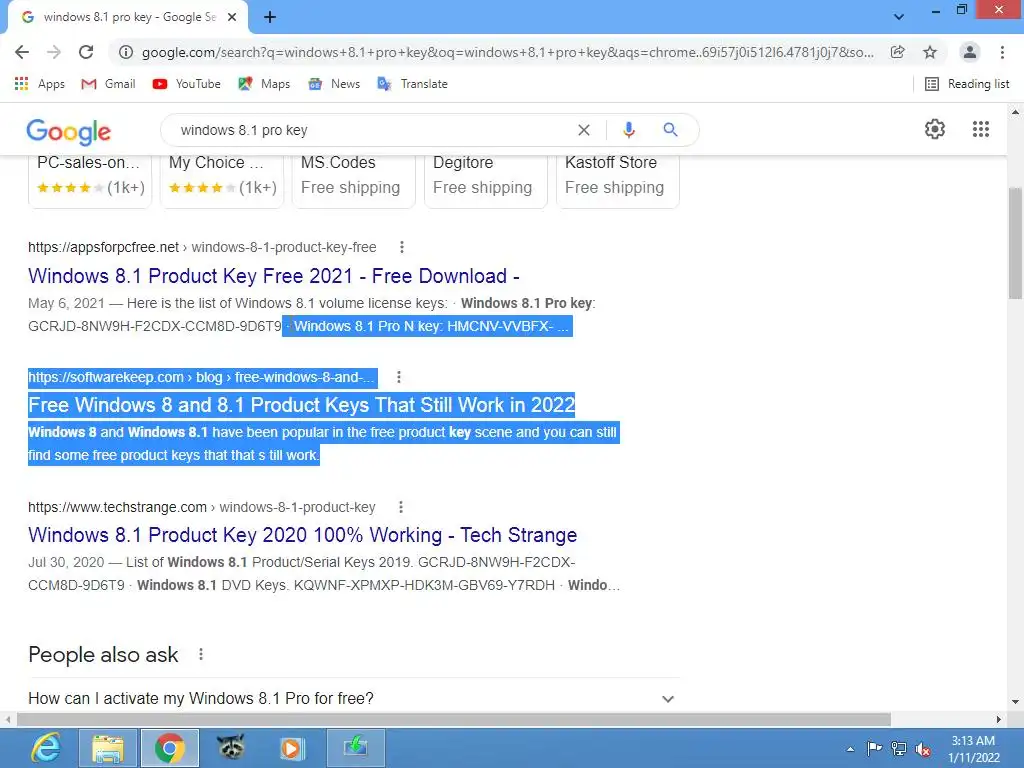Open Free Windows 8 and 8.1 Product Keys result
The image size is (1024, 768).
tap(302, 405)
